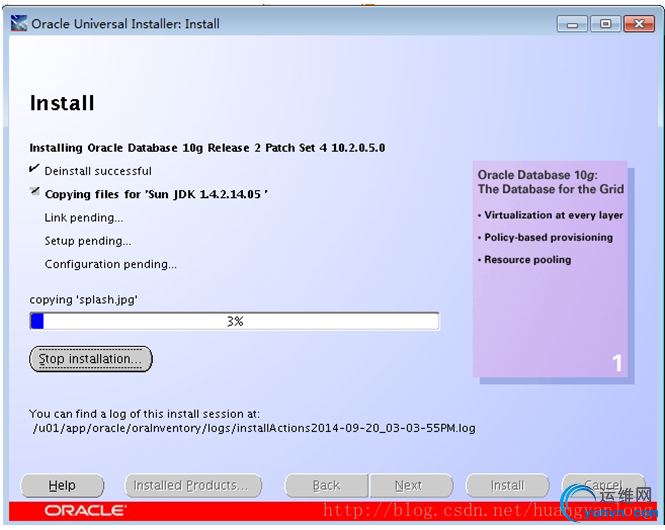Go Back to the previous step
The image size is (665, 530).
click(x=326, y=485)
